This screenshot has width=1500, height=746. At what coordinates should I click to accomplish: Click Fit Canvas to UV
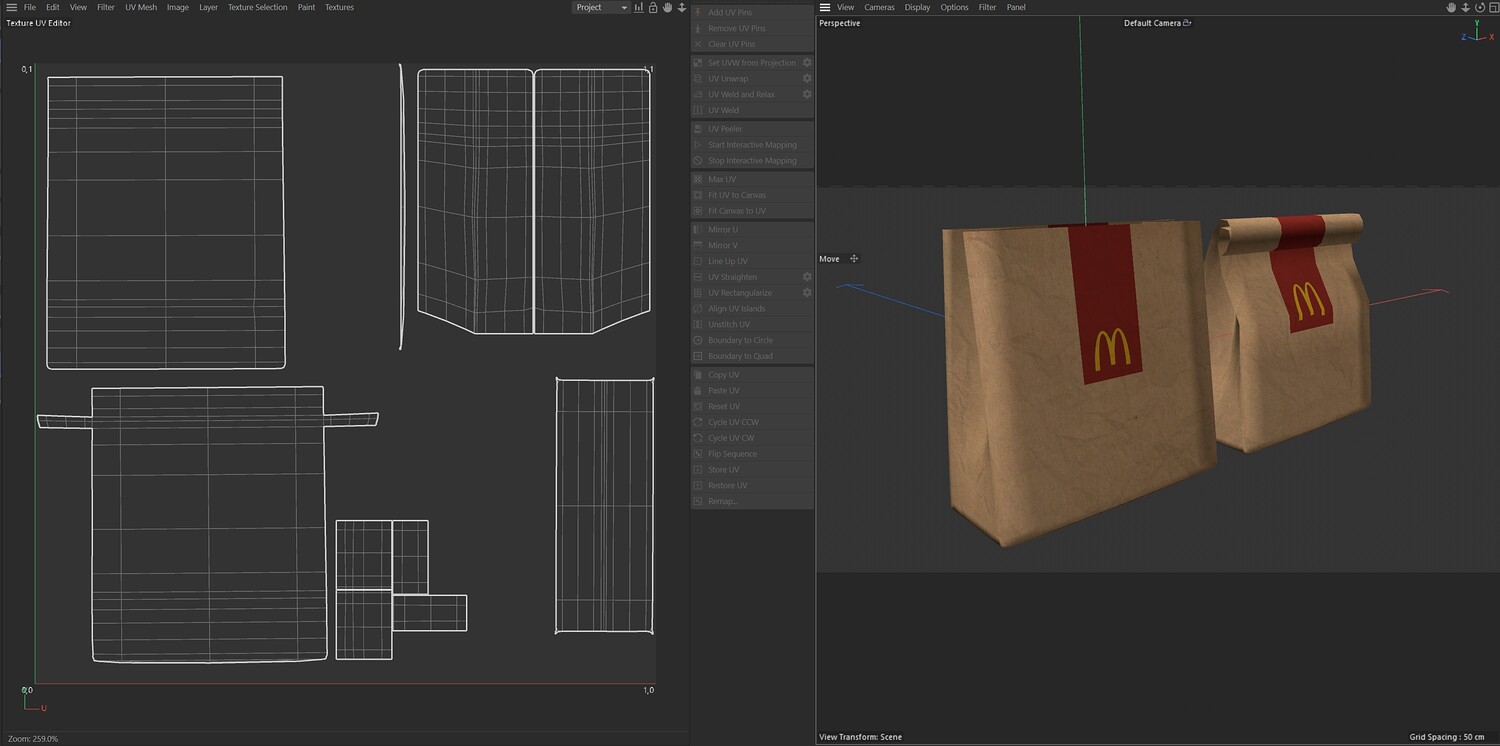[752, 211]
